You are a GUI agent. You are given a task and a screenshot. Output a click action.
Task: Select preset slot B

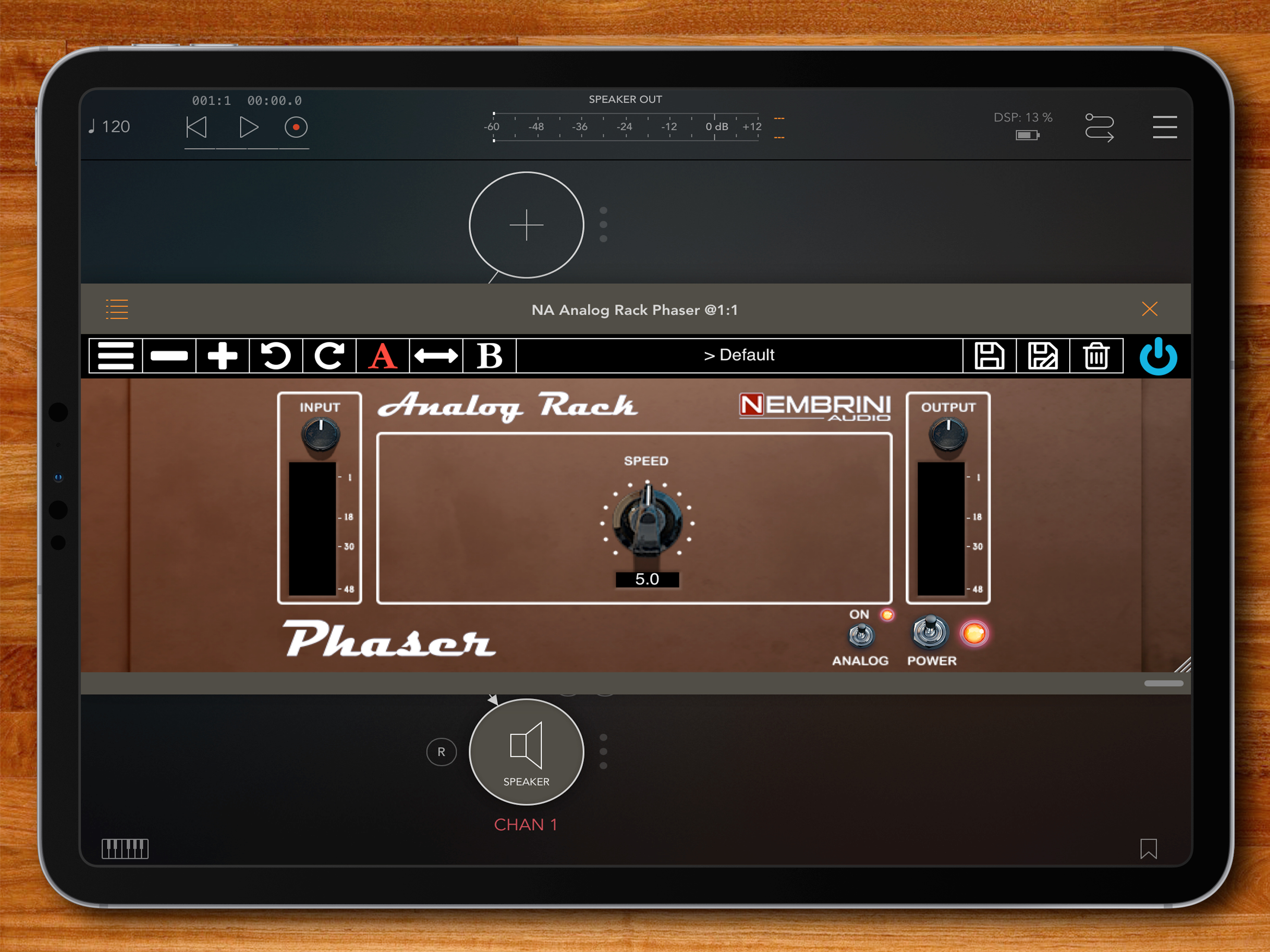[x=490, y=356]
